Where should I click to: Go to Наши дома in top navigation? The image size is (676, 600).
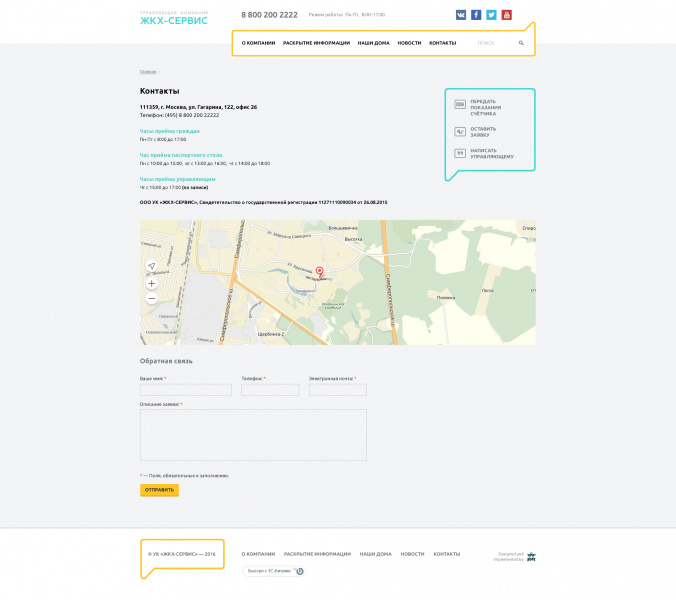click(373, 43)
